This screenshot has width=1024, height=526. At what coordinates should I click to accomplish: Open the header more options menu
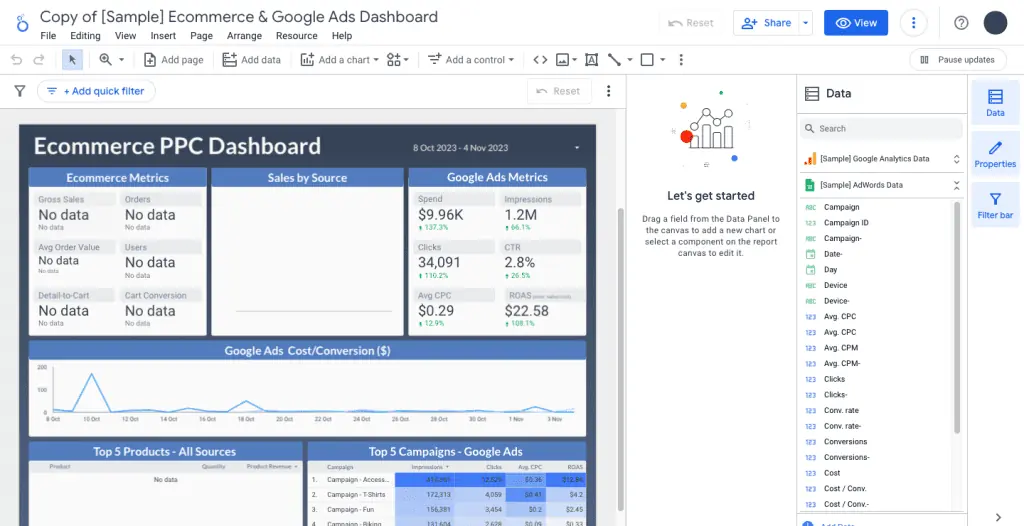tap(914, 23)
